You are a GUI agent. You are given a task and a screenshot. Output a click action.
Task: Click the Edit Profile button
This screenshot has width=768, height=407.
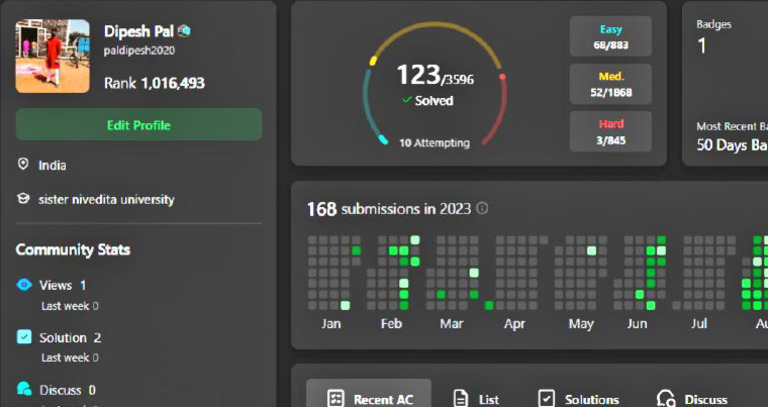[x=139, y=125]
